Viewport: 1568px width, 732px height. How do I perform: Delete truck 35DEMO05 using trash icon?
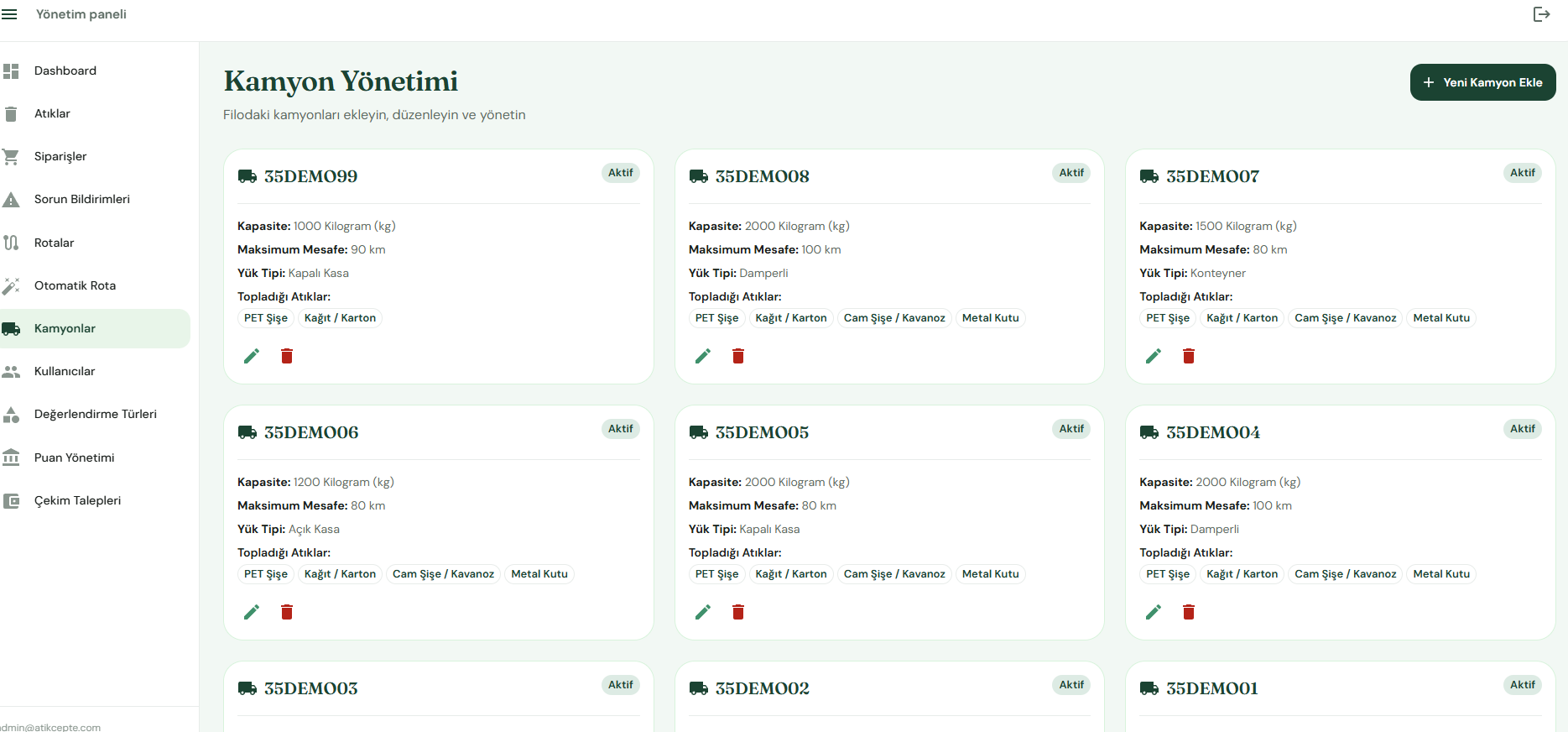tap(738, 612)
